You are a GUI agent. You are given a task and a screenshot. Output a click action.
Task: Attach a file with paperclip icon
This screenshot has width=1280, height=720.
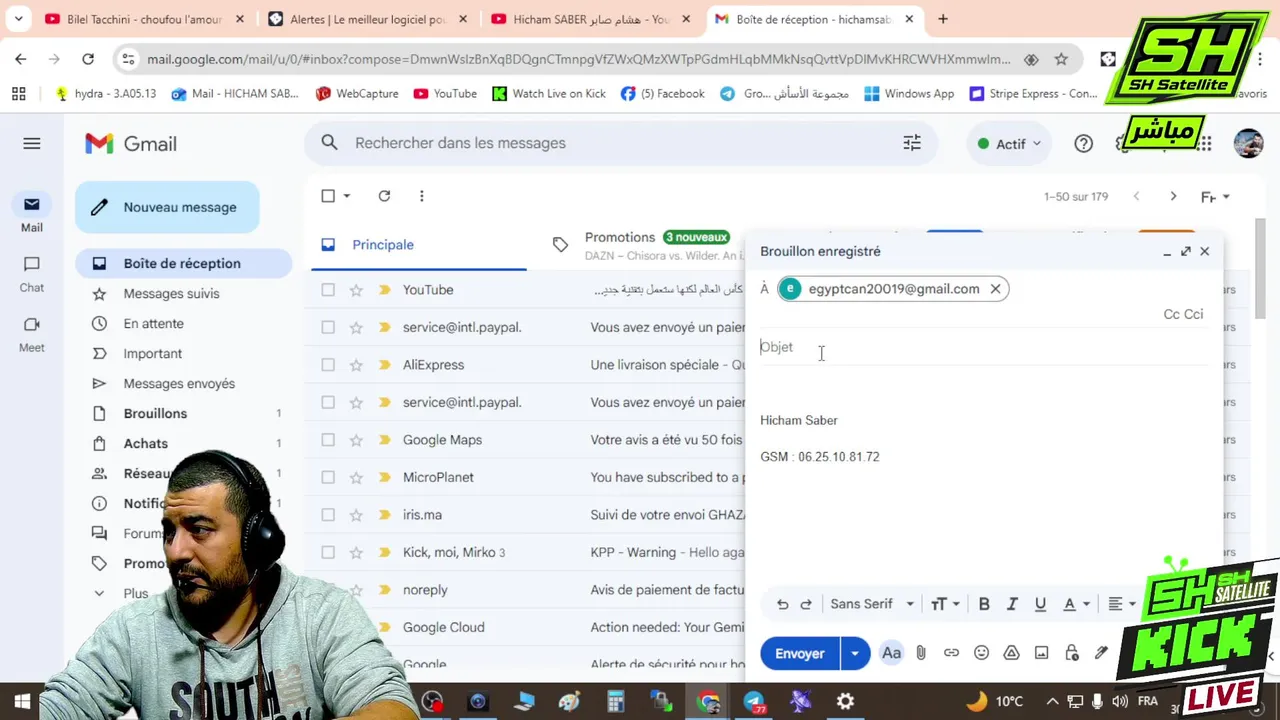pos(921,653)
